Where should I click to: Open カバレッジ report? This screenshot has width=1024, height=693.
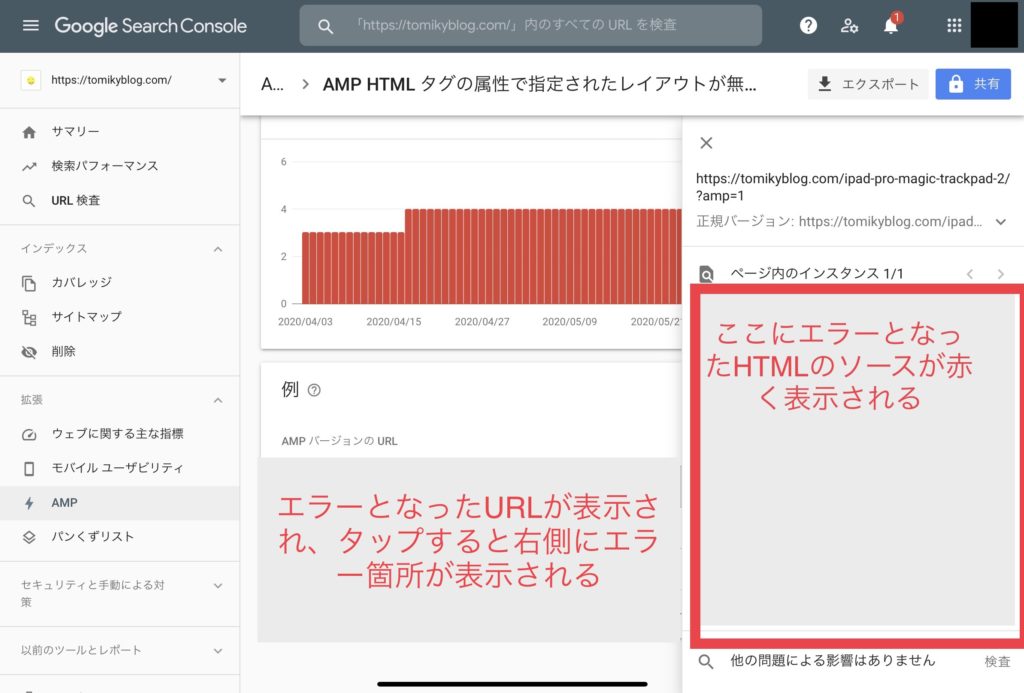click(120, 283)
